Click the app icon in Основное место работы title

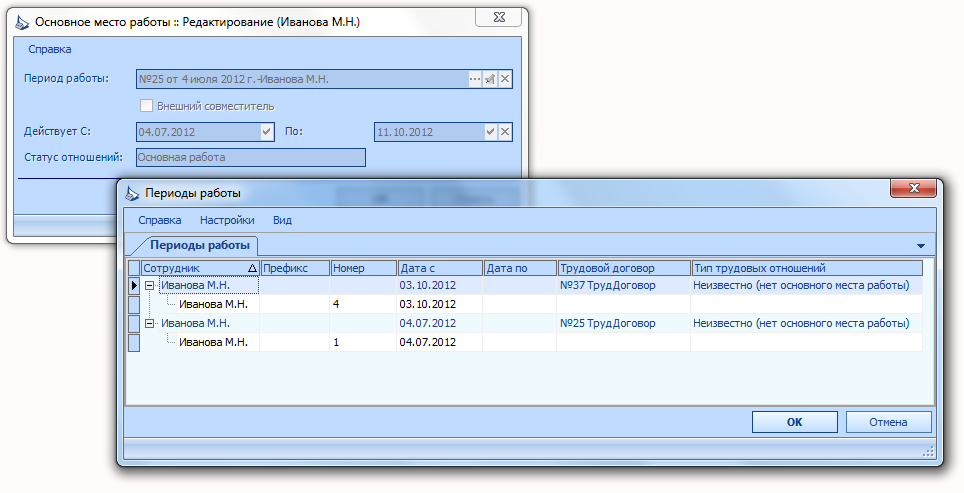click(22, 22)
